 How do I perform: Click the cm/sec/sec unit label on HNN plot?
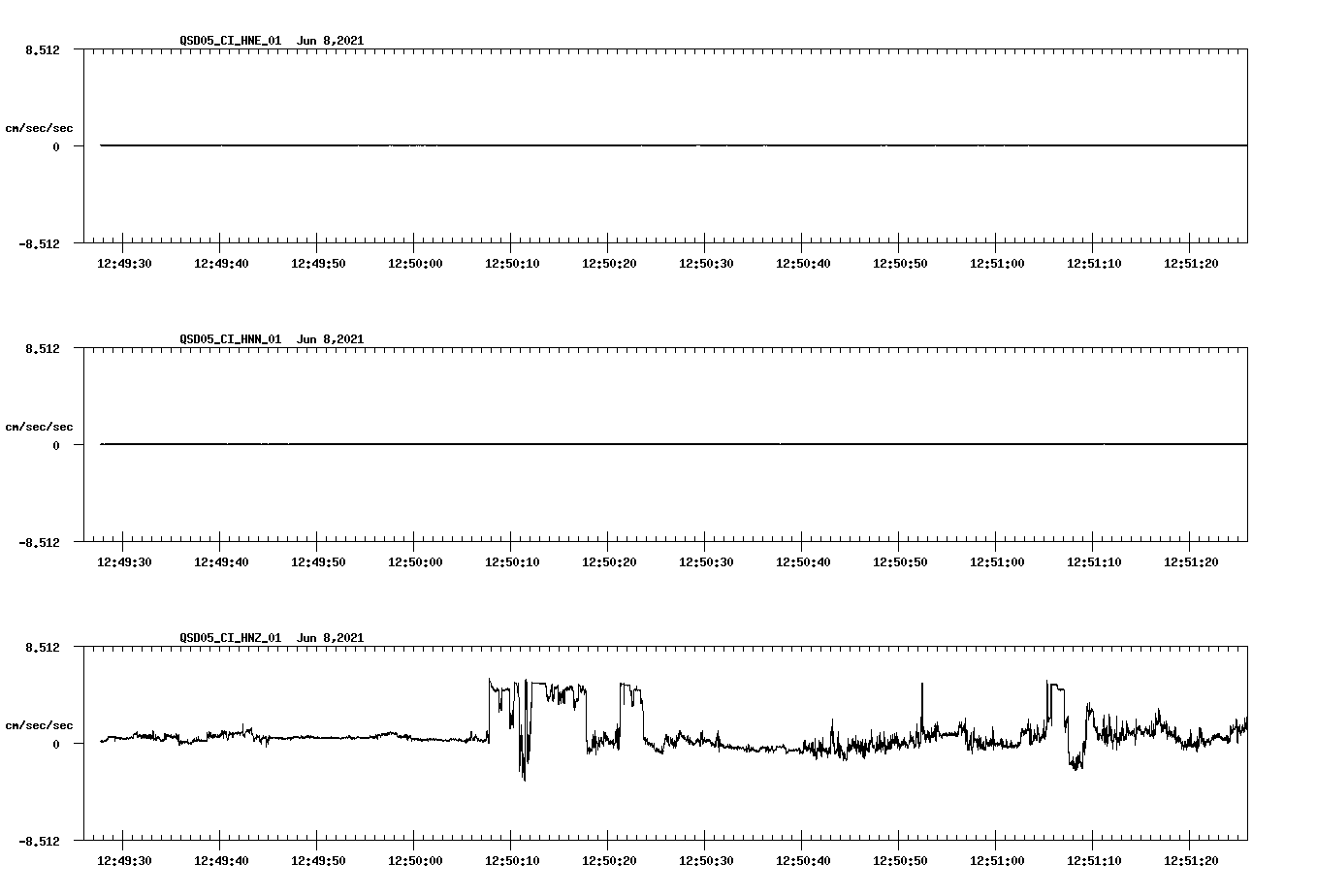click(39, 427)
